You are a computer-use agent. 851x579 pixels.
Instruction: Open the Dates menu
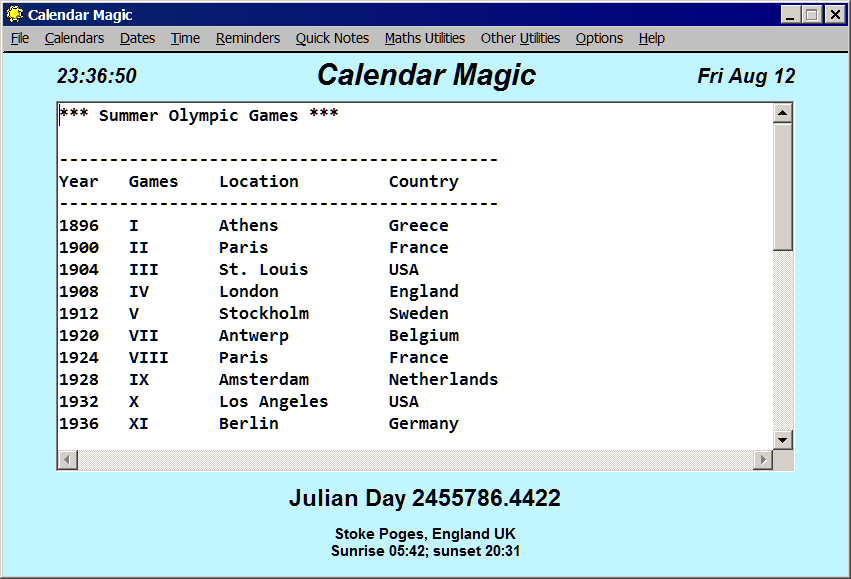coord(137,38)
